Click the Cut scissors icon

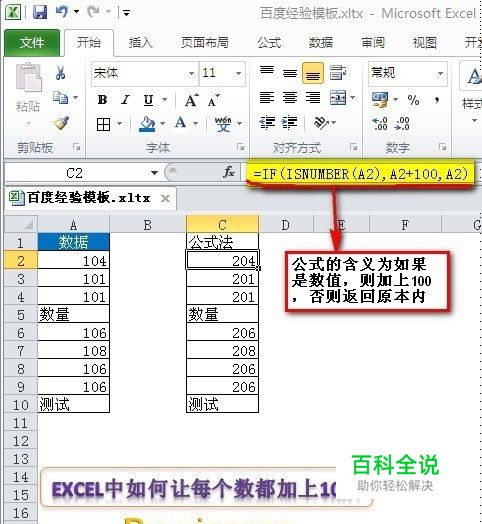point(61,73)
